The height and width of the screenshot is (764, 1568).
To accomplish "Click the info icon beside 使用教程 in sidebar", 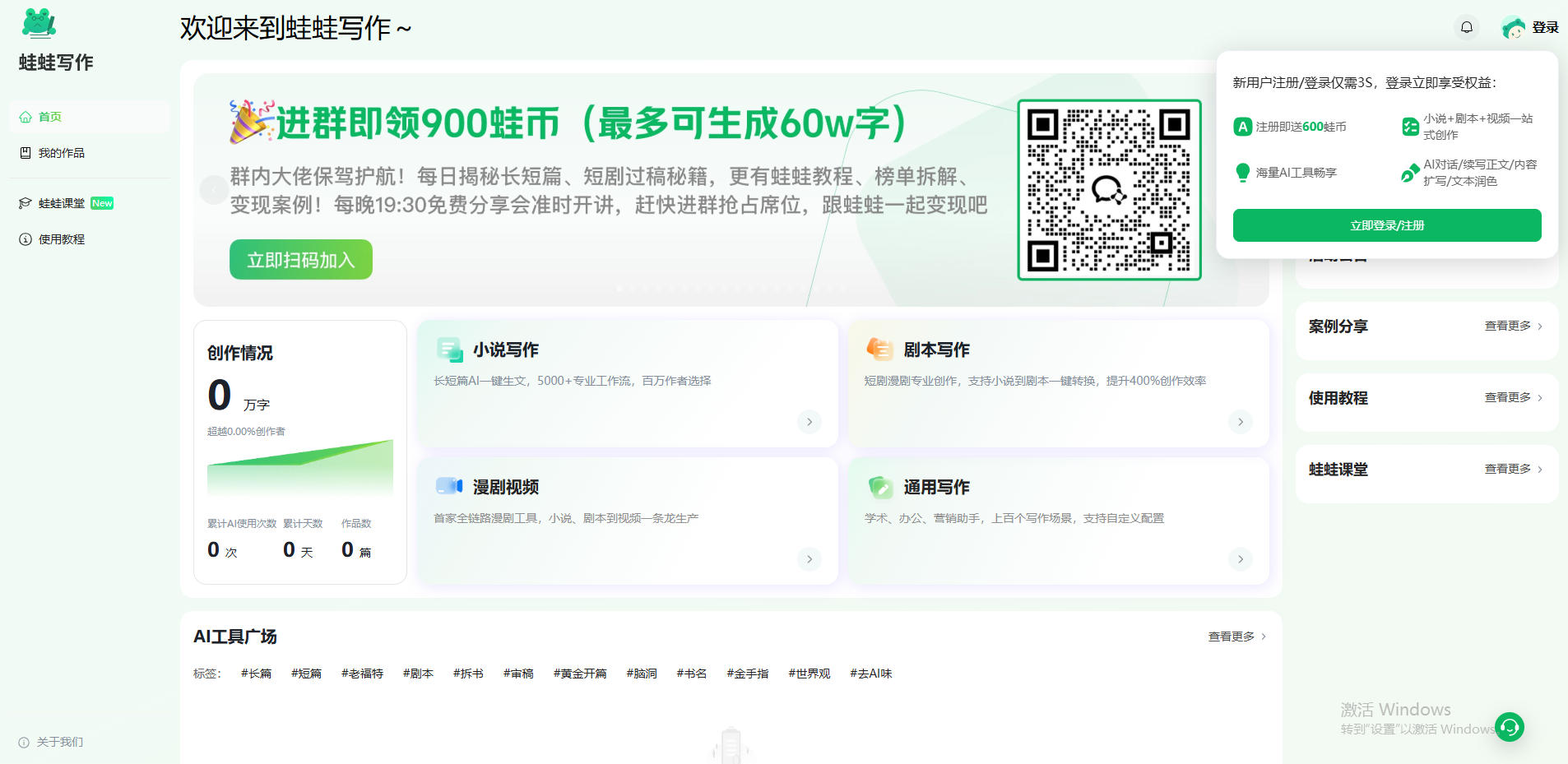I will (x=26, y=239).
